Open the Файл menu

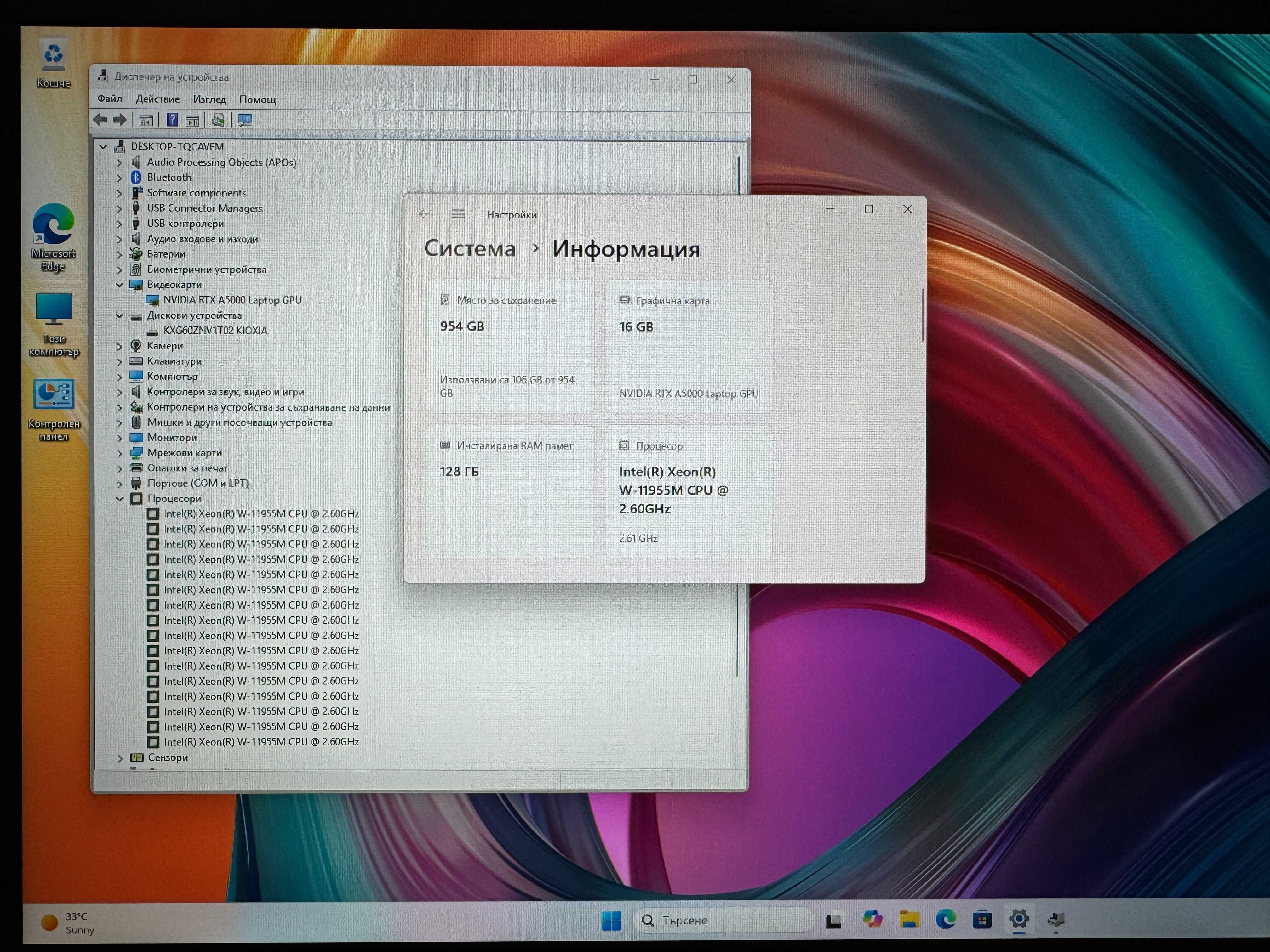pos(110,99)
